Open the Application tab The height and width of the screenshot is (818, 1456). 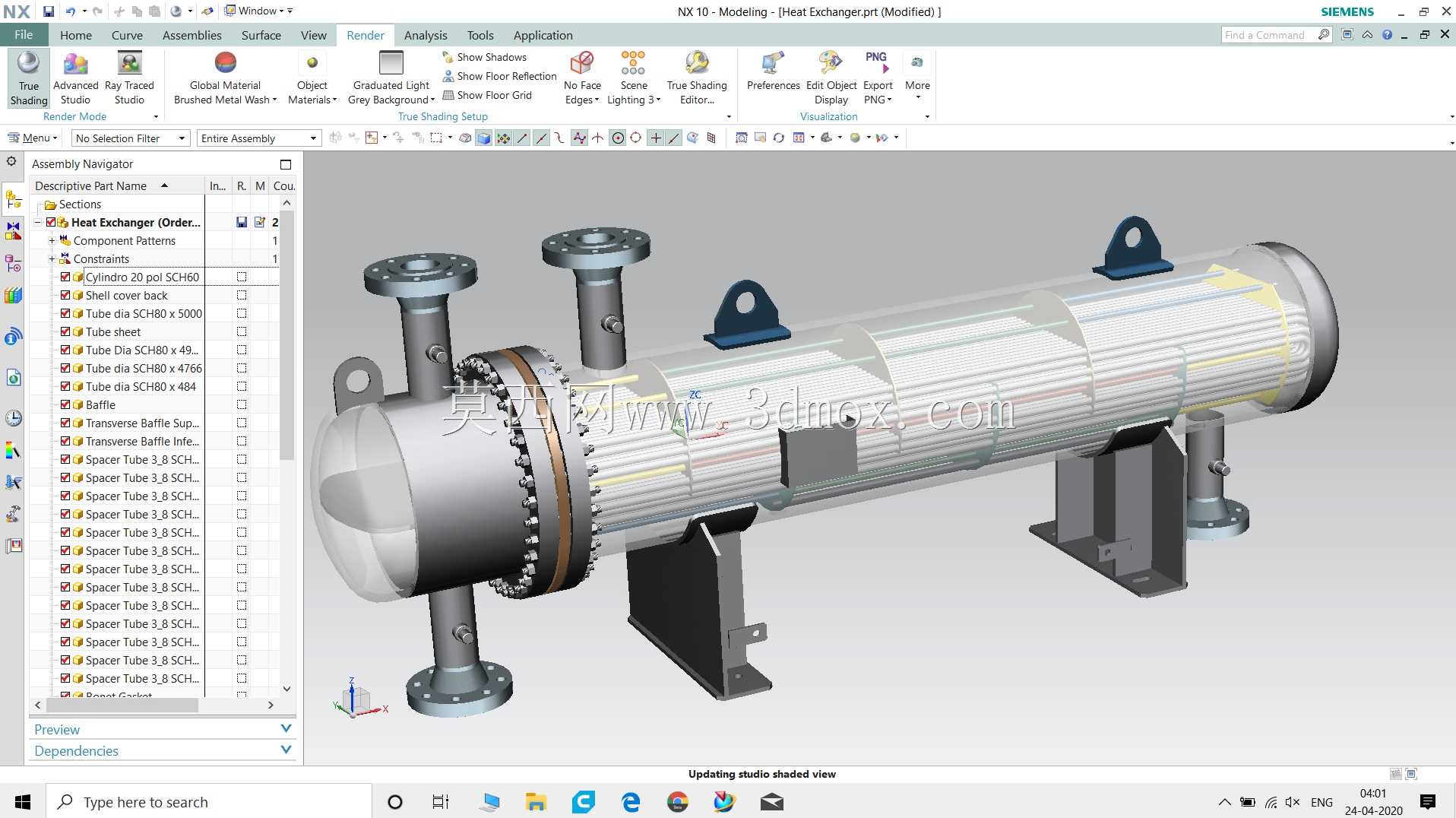click(x=543, y=35)
